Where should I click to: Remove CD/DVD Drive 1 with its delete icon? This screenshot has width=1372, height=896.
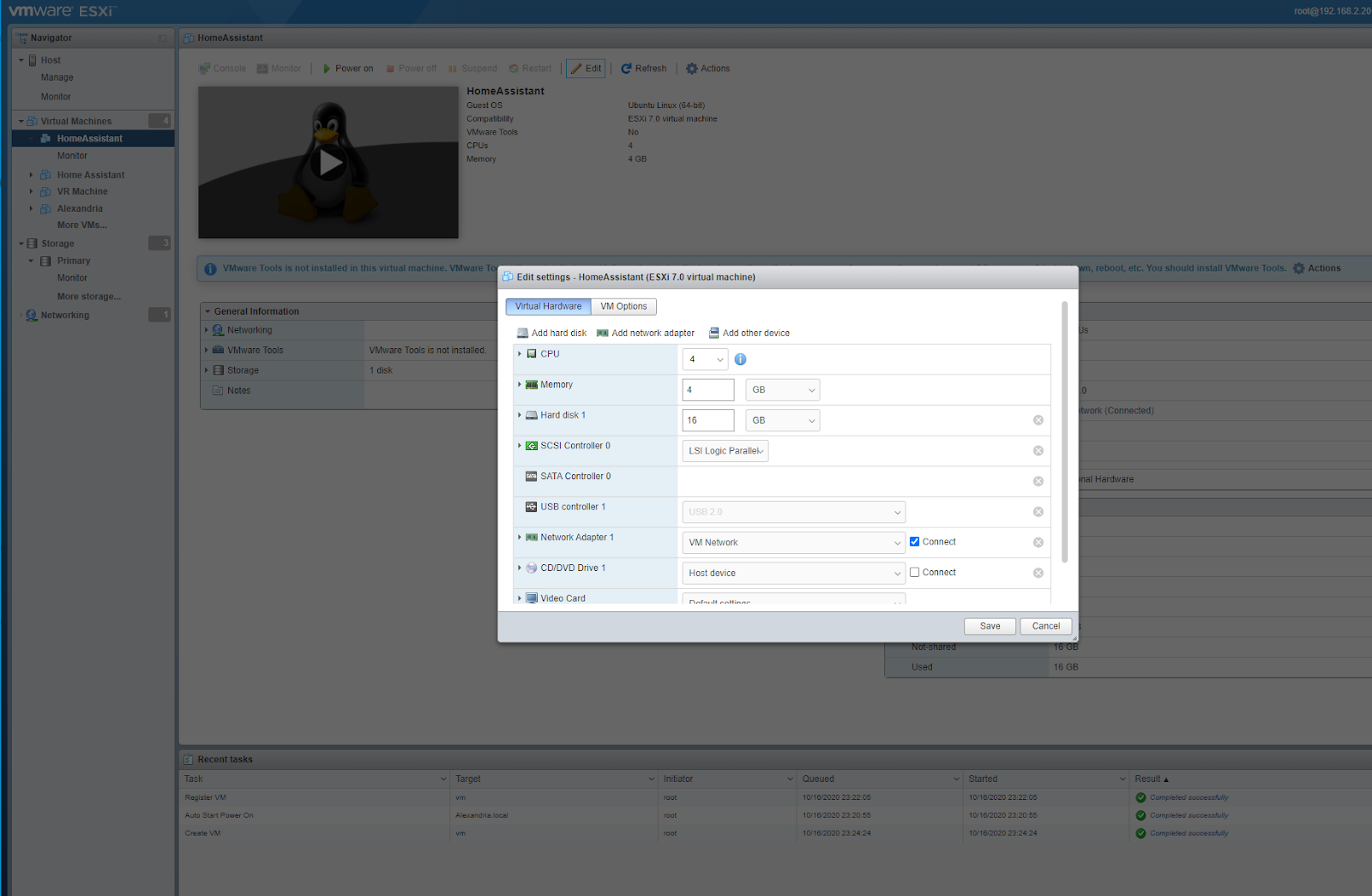pyautogui.click(x=1038, y=573)
